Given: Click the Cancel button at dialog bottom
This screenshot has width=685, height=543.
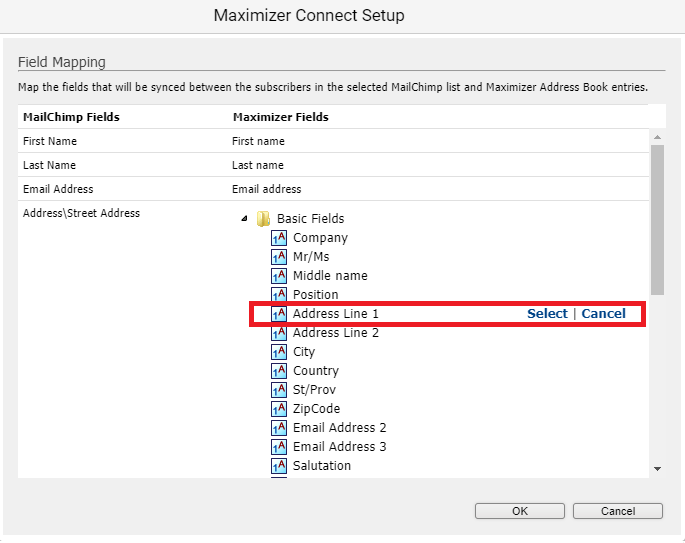Looking at the screenshot, I should (x=618, y=511).
